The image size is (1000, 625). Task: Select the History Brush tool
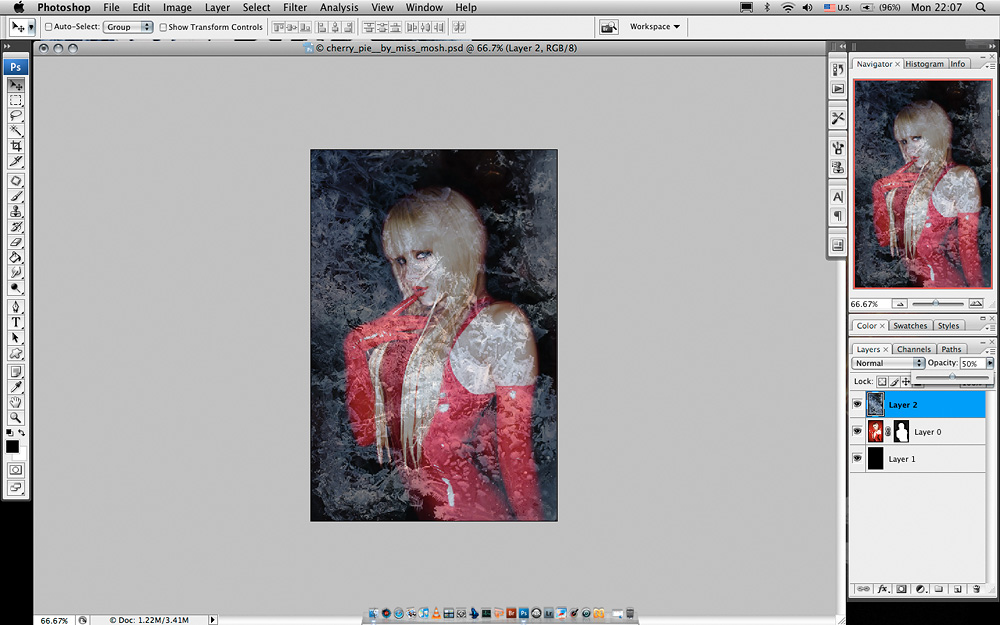pyautogui.click(x=16, y=227)
